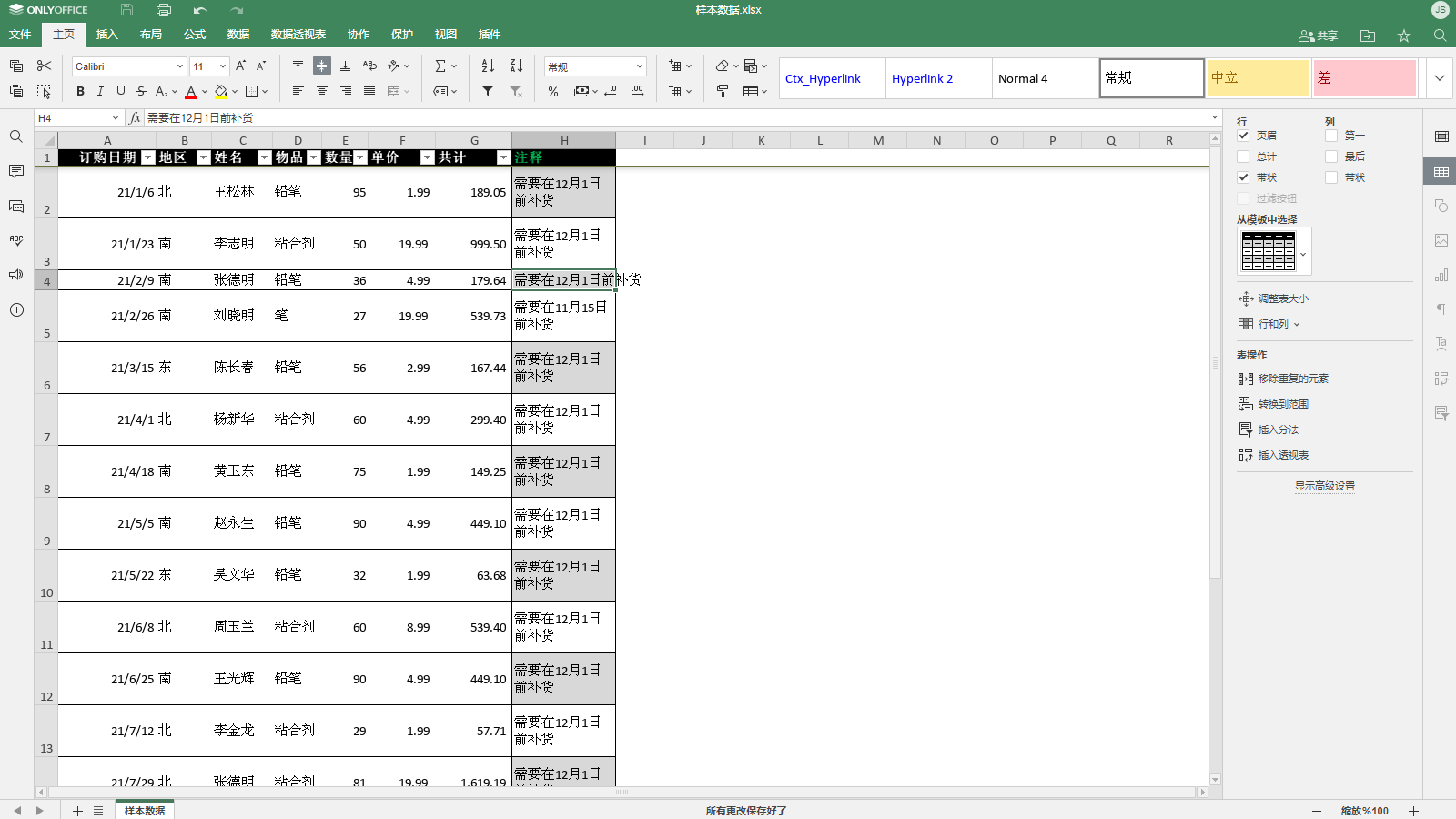Click the font color button with red underline

pyautogui.click(x=191, y=91)
